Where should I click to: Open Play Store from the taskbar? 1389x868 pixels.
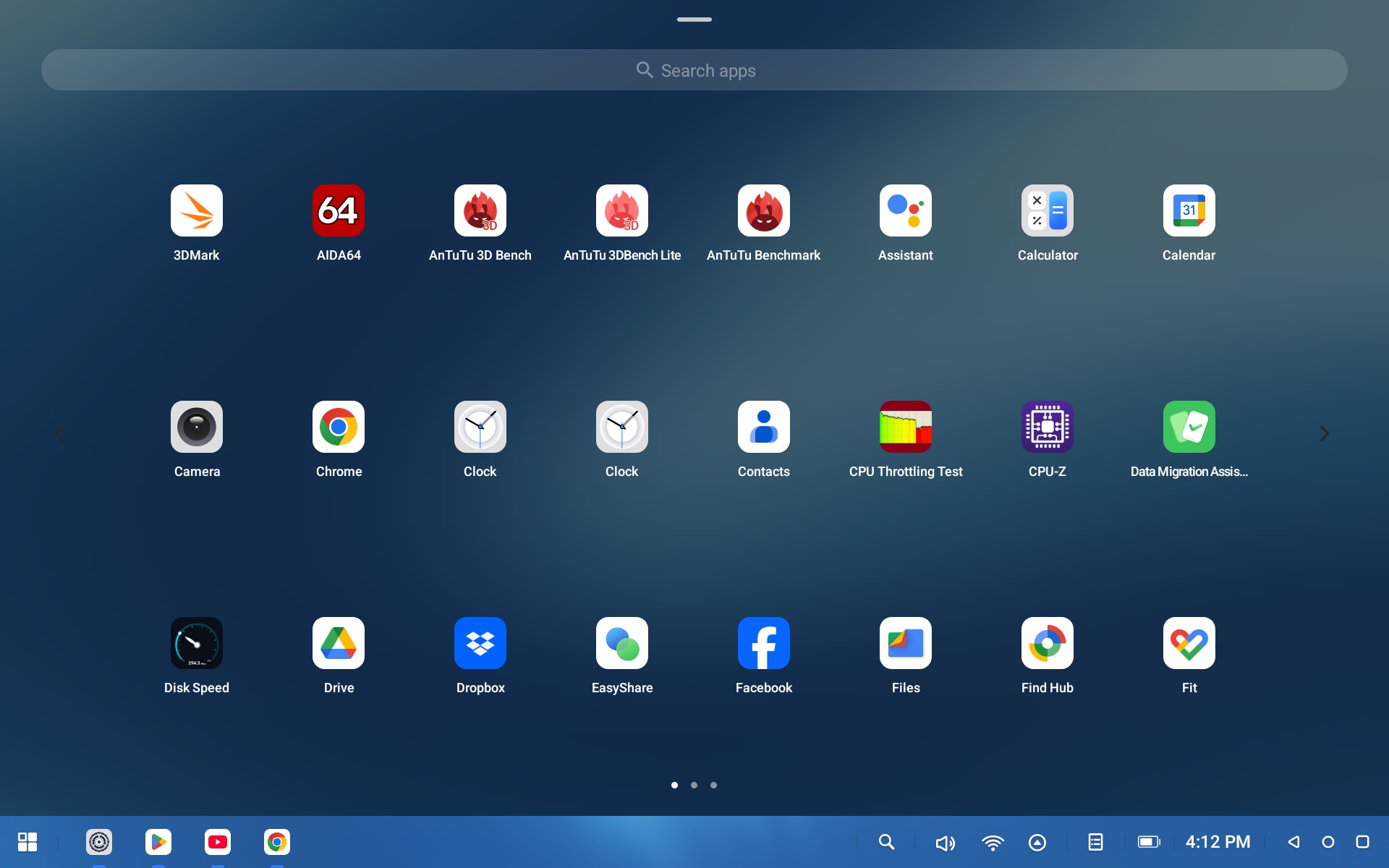click(x=158, y=842)
